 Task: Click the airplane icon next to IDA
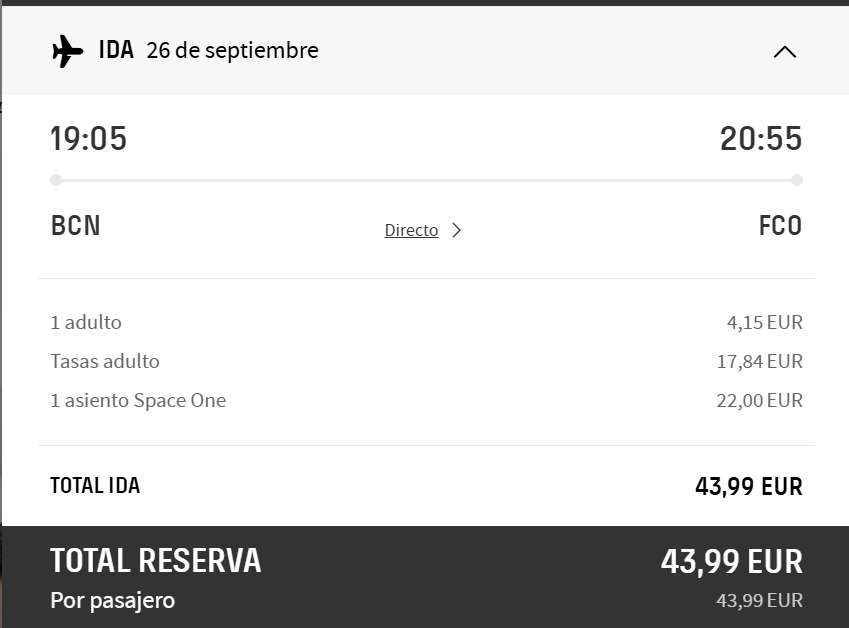(x=68, y=51)
